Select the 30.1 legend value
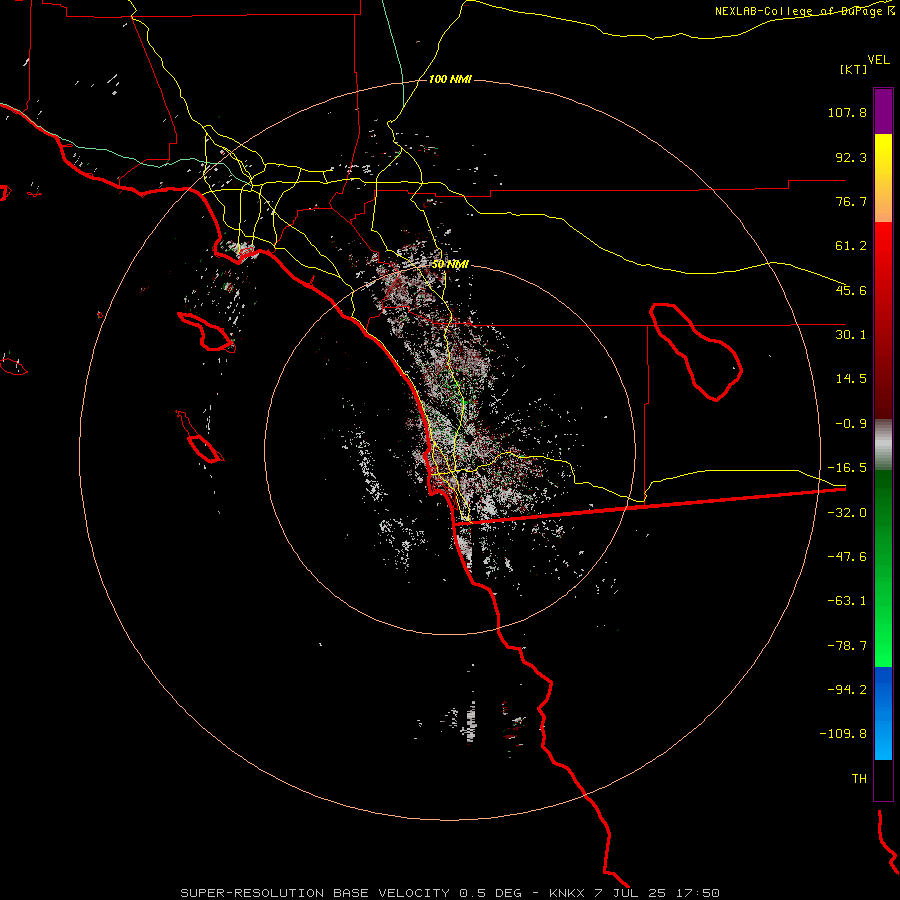Image resolution: width=900 pixels, height=900 pixels. pos(851,335)
